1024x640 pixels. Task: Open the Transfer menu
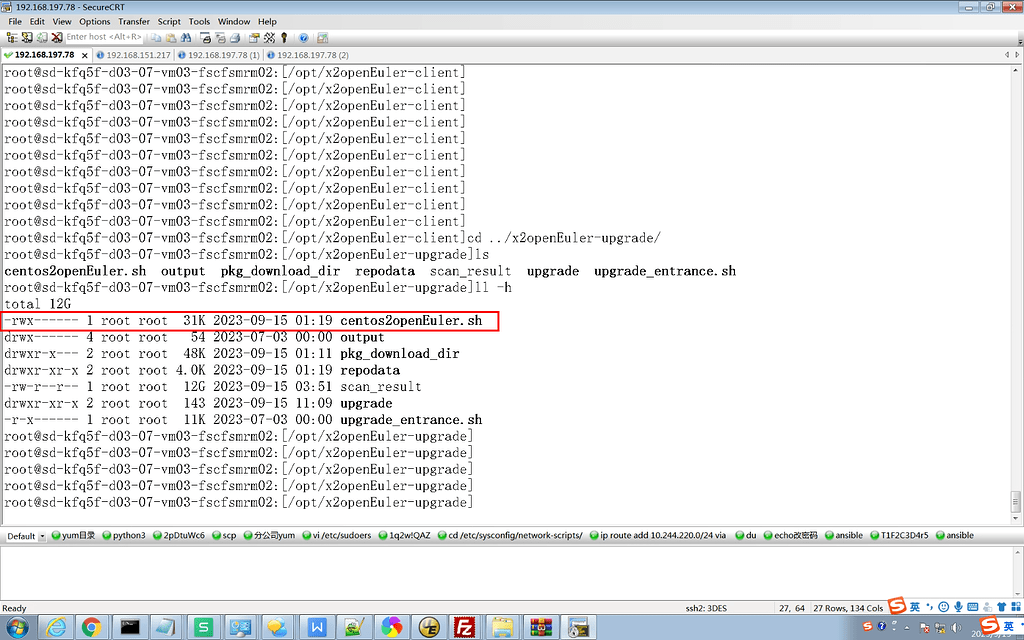point(134,21)
